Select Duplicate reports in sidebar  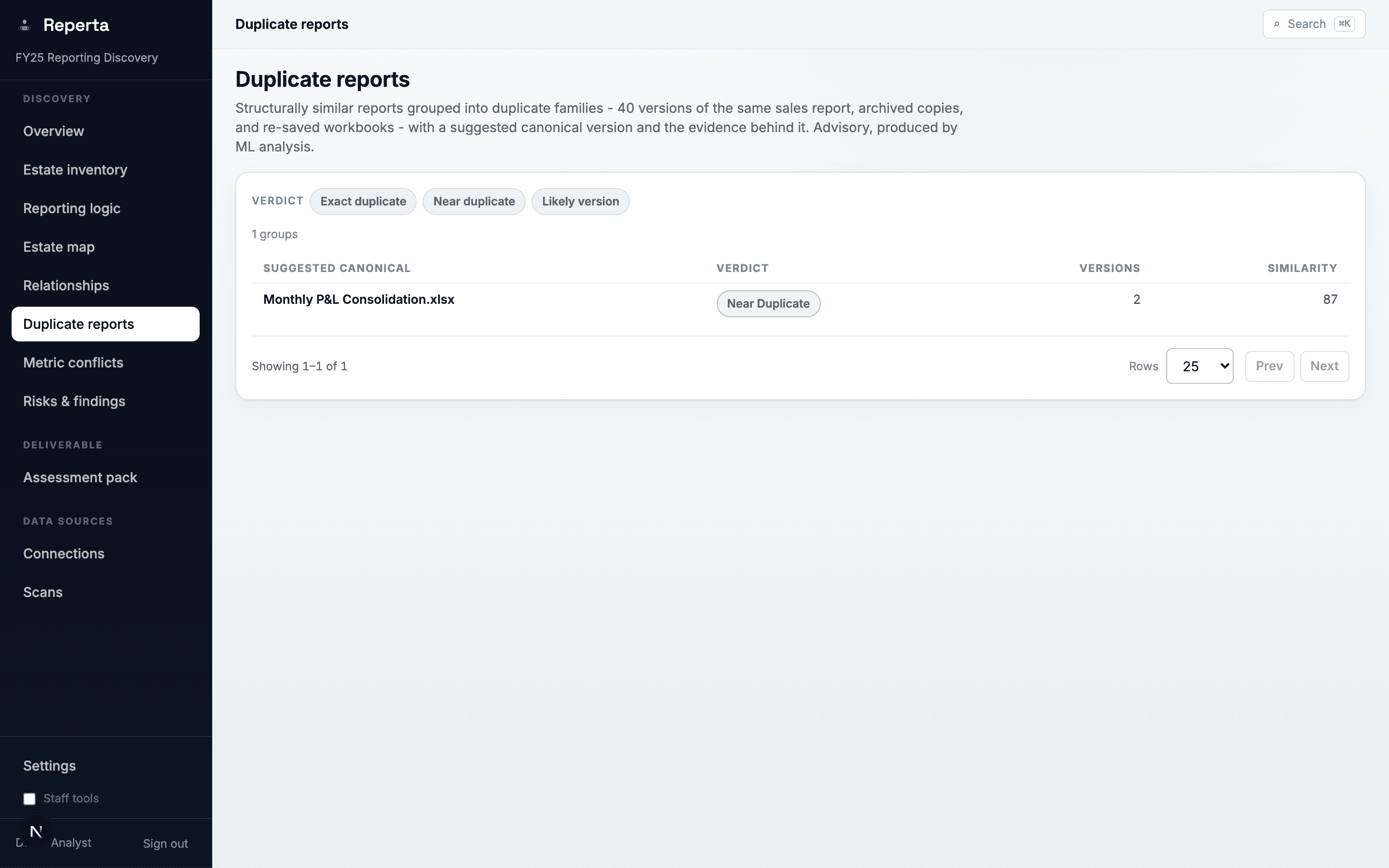(x=106, y=324)
